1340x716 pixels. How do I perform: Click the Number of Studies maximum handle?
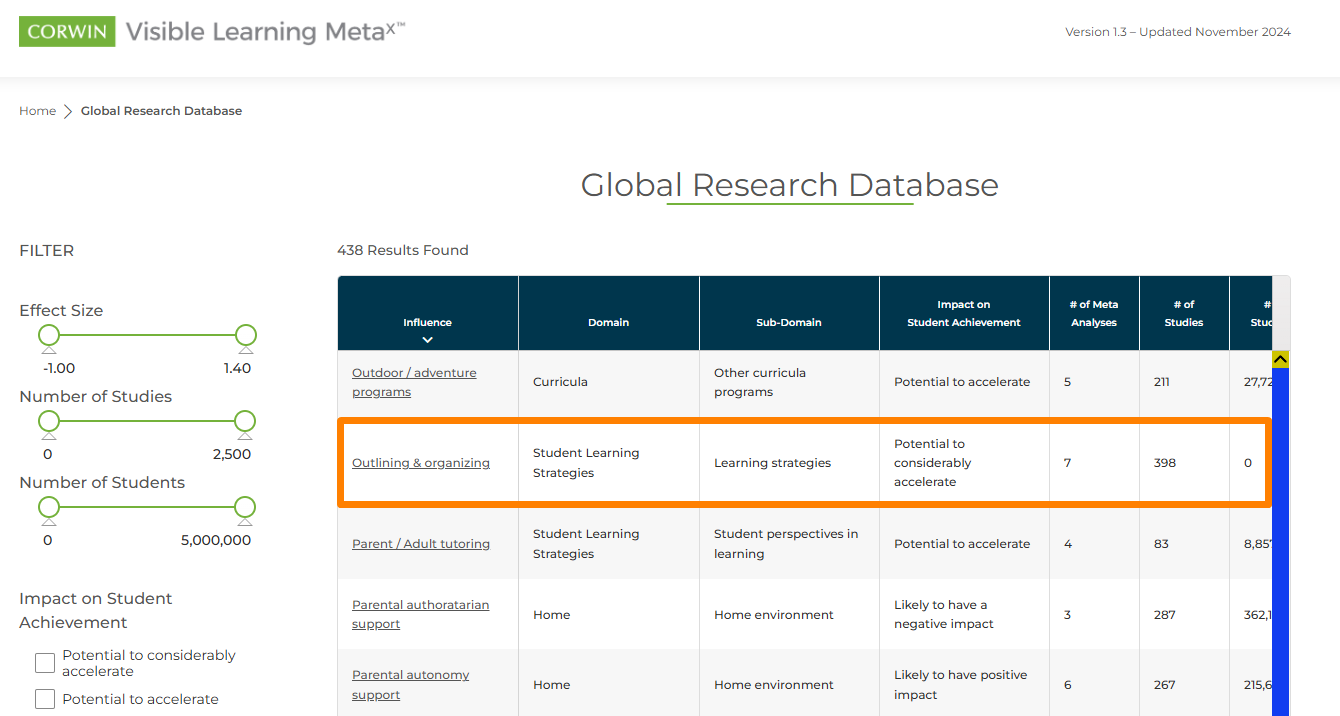point(245,421)
